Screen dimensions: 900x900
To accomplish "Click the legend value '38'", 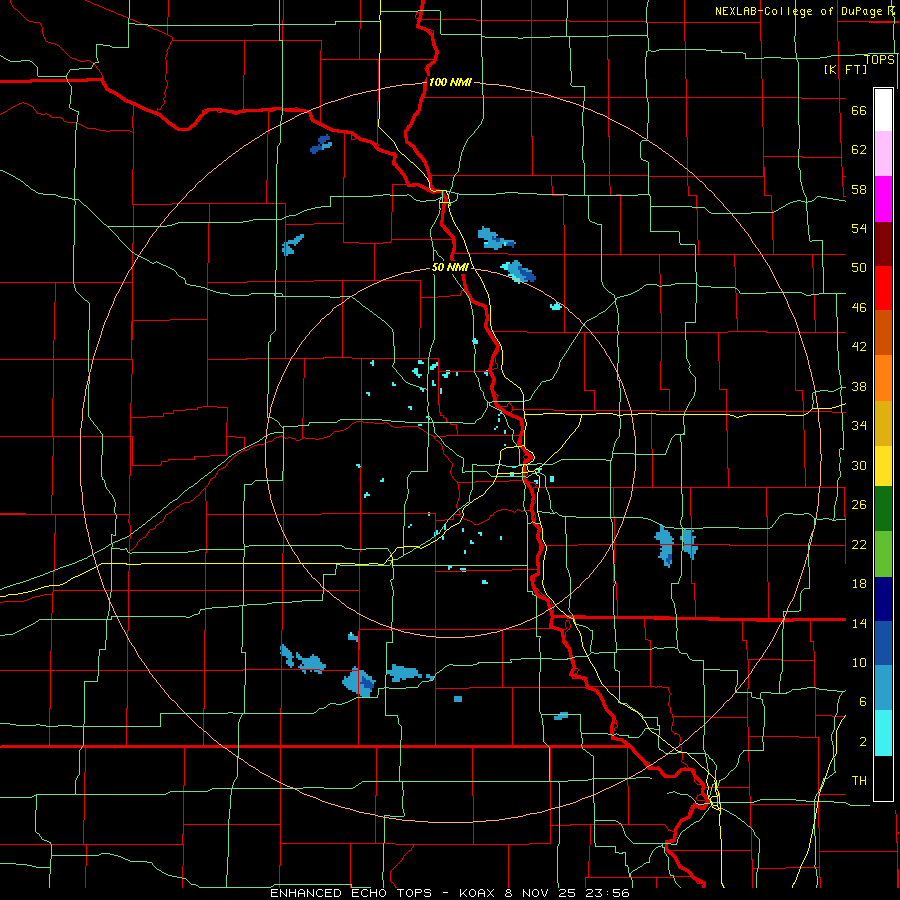I will click(x=859, y=386).
